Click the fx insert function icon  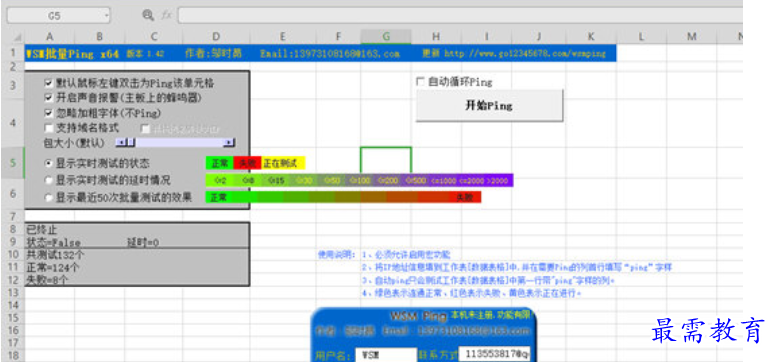coord(167,15)
